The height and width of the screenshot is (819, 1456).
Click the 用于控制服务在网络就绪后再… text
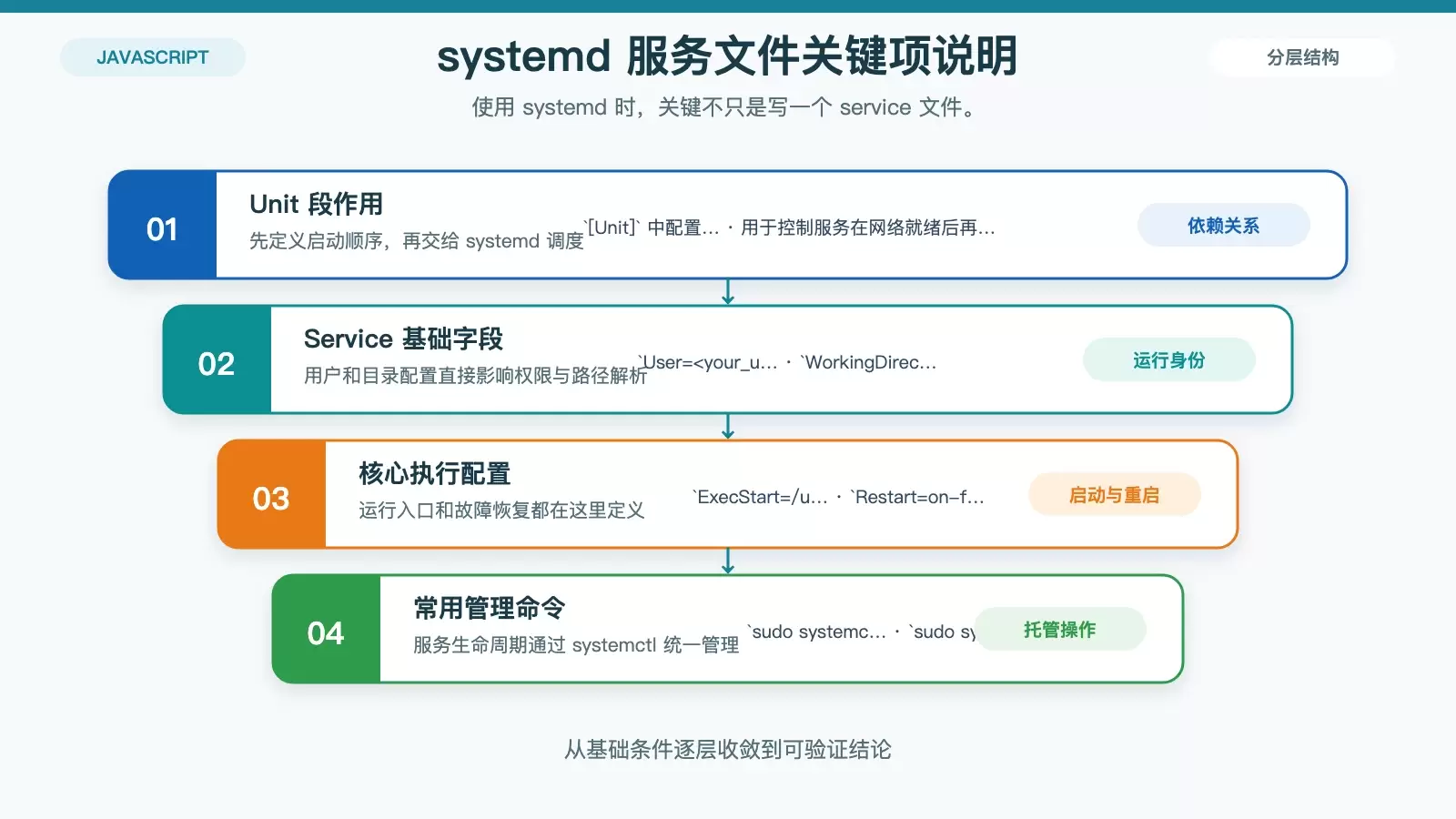[x=868, y=227]
